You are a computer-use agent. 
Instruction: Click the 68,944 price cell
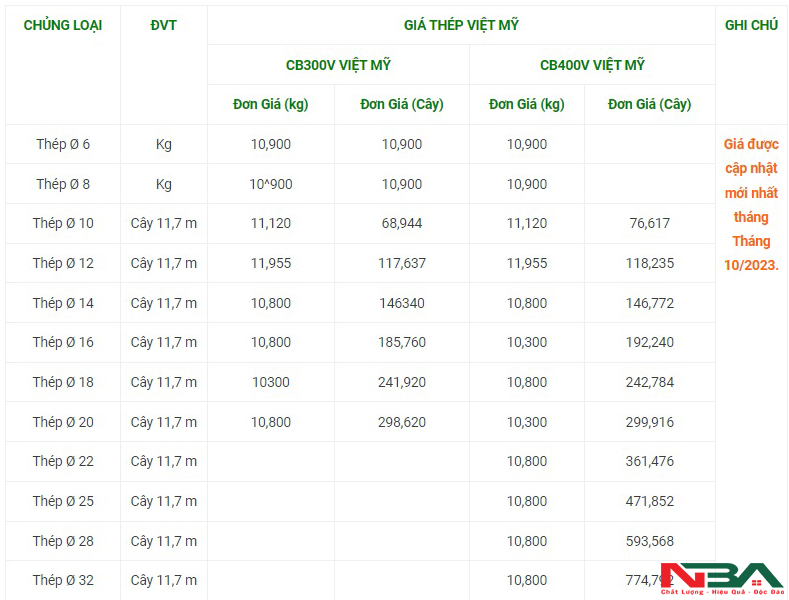click(x=402, y=223)
